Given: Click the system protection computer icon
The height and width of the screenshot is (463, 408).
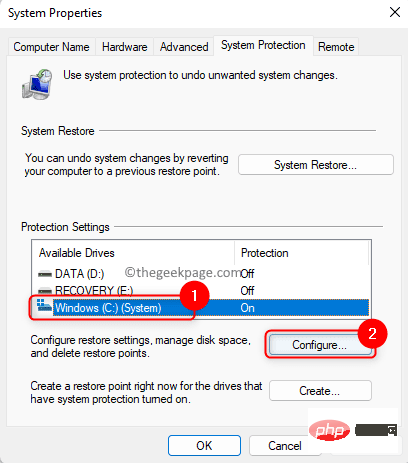Looking at the screenshot, I should click(x=37, y=84).
